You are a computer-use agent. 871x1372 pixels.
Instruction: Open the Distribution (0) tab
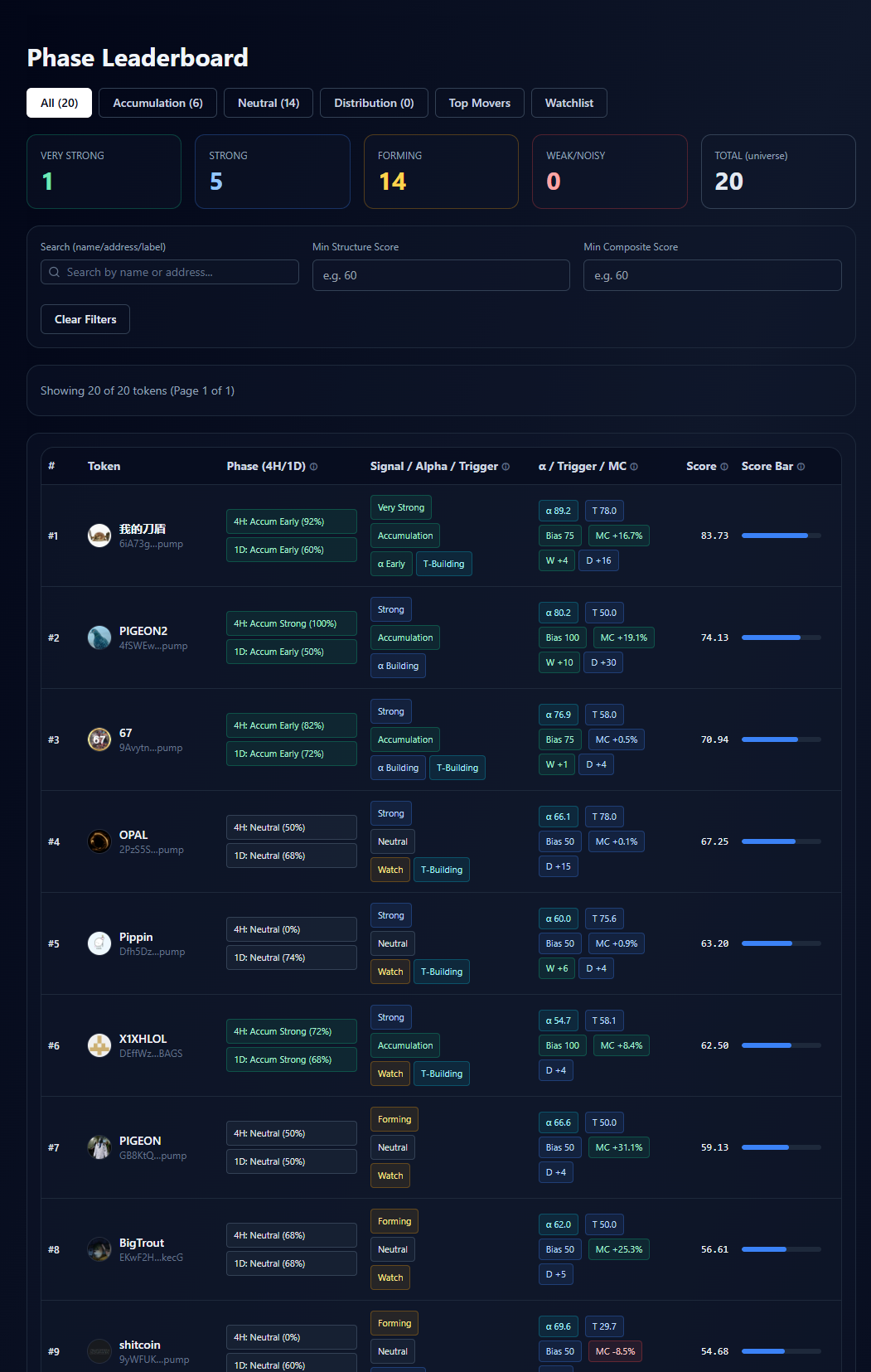point(374,103)
